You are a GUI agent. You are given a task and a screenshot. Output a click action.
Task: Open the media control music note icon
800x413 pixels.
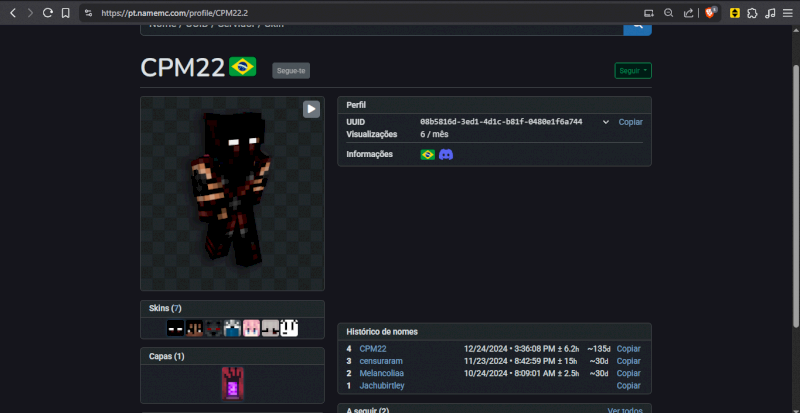770,13
